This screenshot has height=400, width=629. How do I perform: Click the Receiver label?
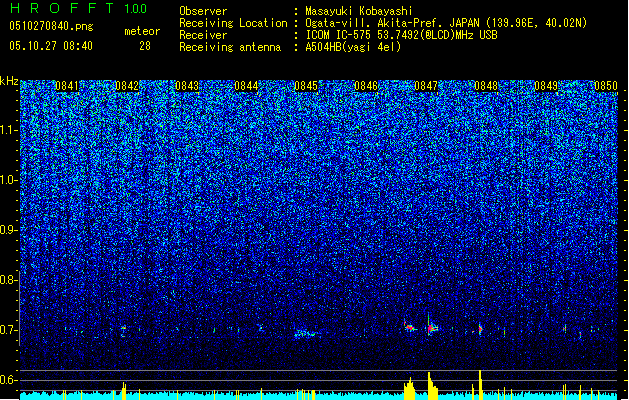click(x=203, y=35)
